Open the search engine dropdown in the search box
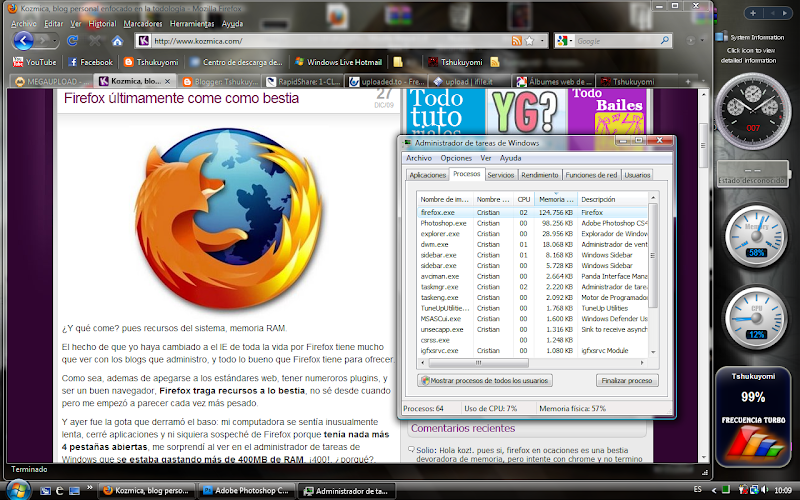The height and width of the screenshot is (500, 800). 566,41
